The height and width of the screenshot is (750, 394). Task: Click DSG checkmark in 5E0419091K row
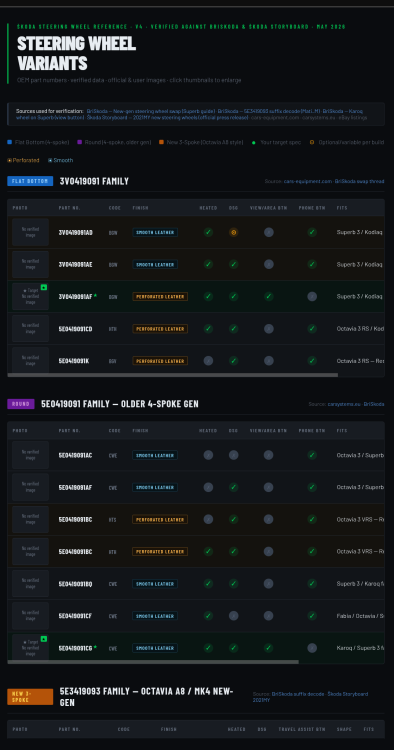pyautogui.click(x=233, y=361)
